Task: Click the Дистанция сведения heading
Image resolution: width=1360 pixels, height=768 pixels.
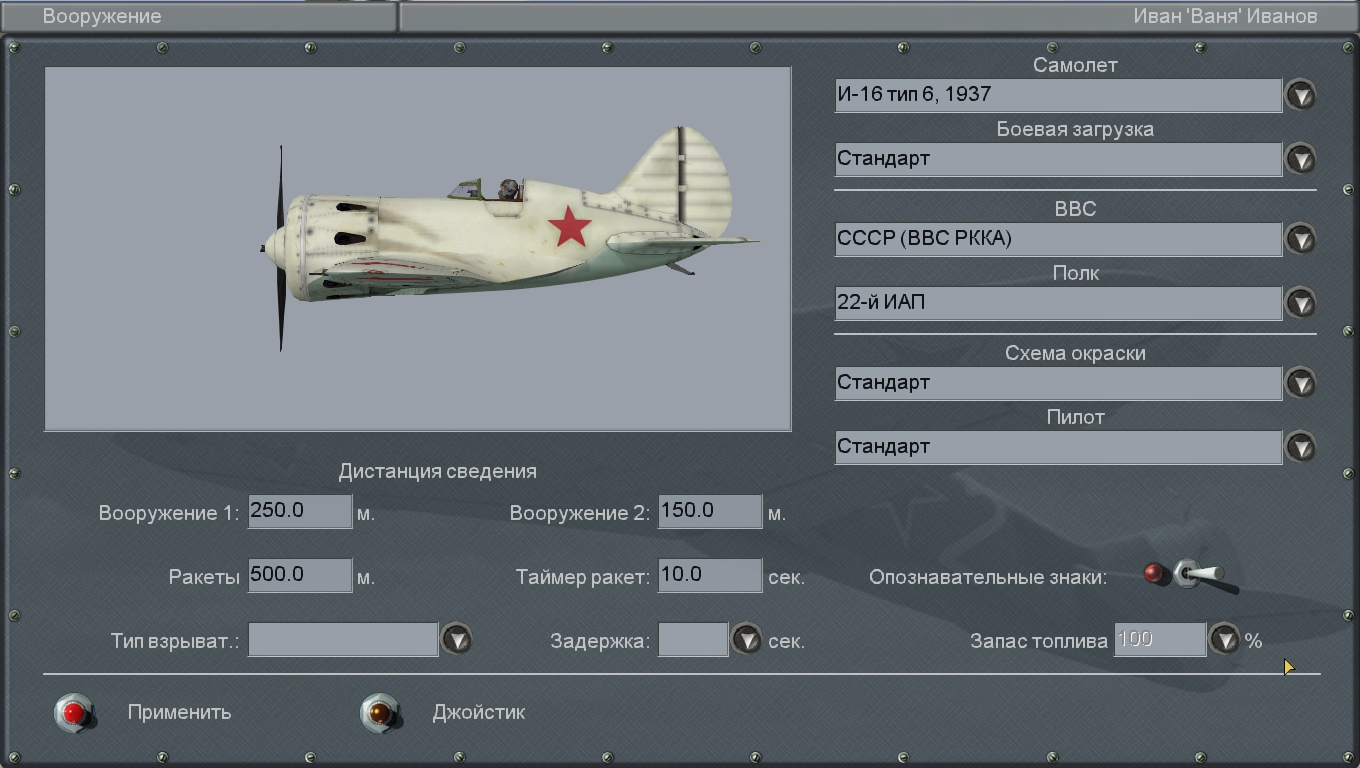Action: tap(437, 471)
